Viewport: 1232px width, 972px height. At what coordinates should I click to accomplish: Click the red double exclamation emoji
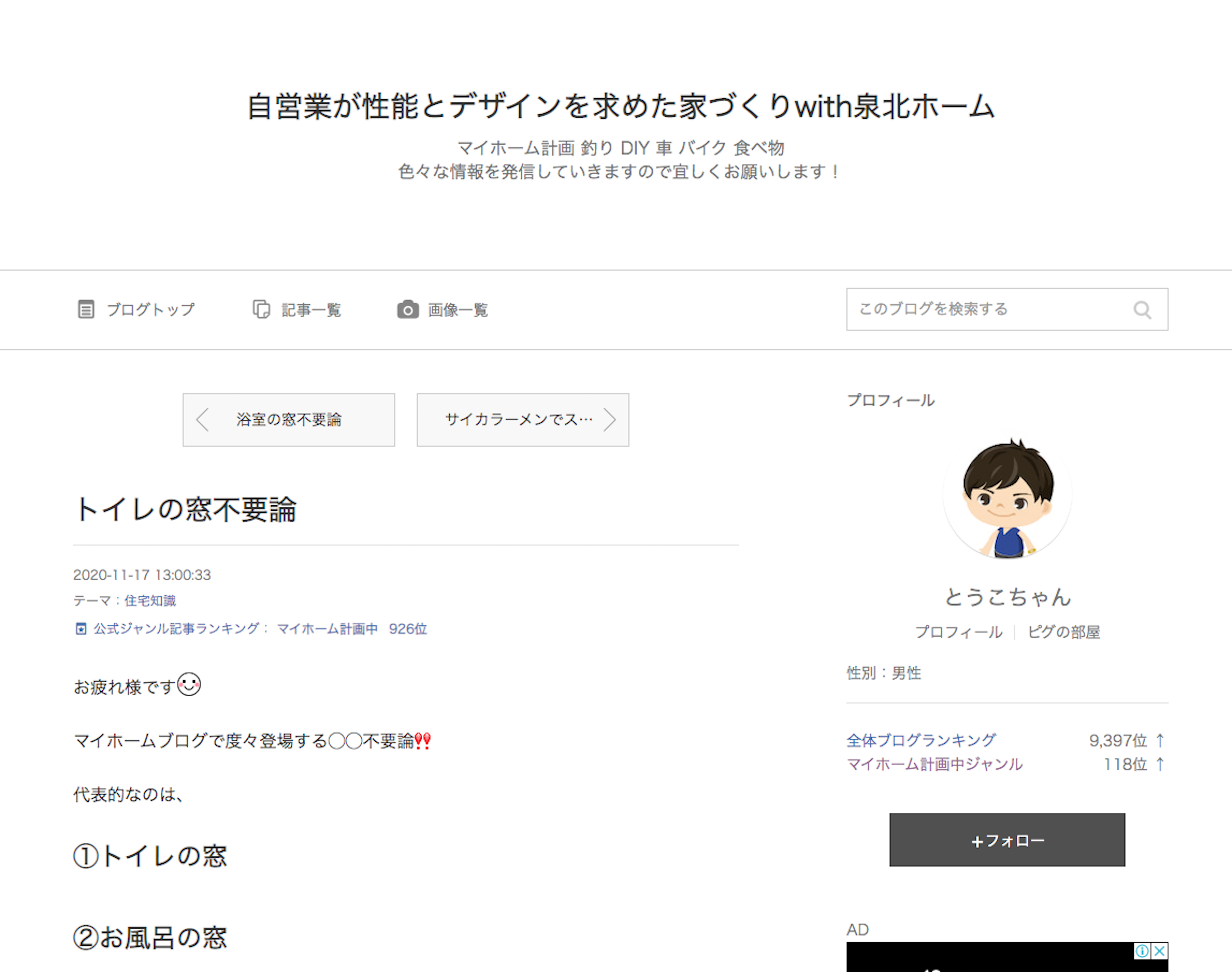pyautogui.click(x=423, y=741)
